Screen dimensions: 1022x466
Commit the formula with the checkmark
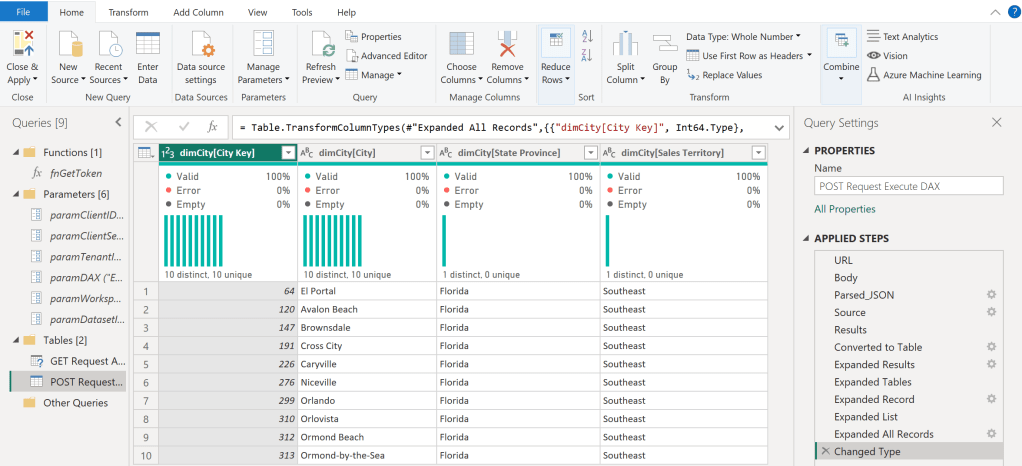(x=183, y=127)
